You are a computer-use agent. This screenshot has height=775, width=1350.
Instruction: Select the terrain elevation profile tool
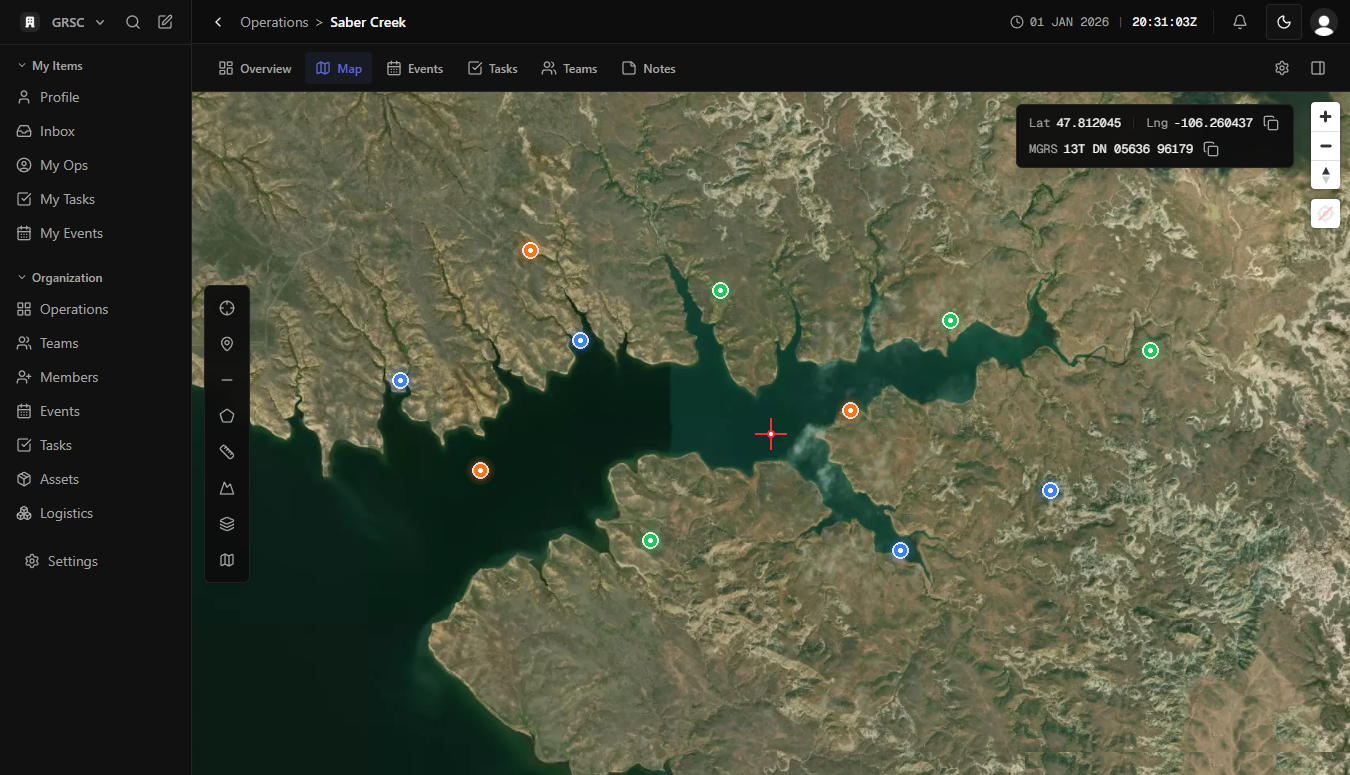pos(227,488)
